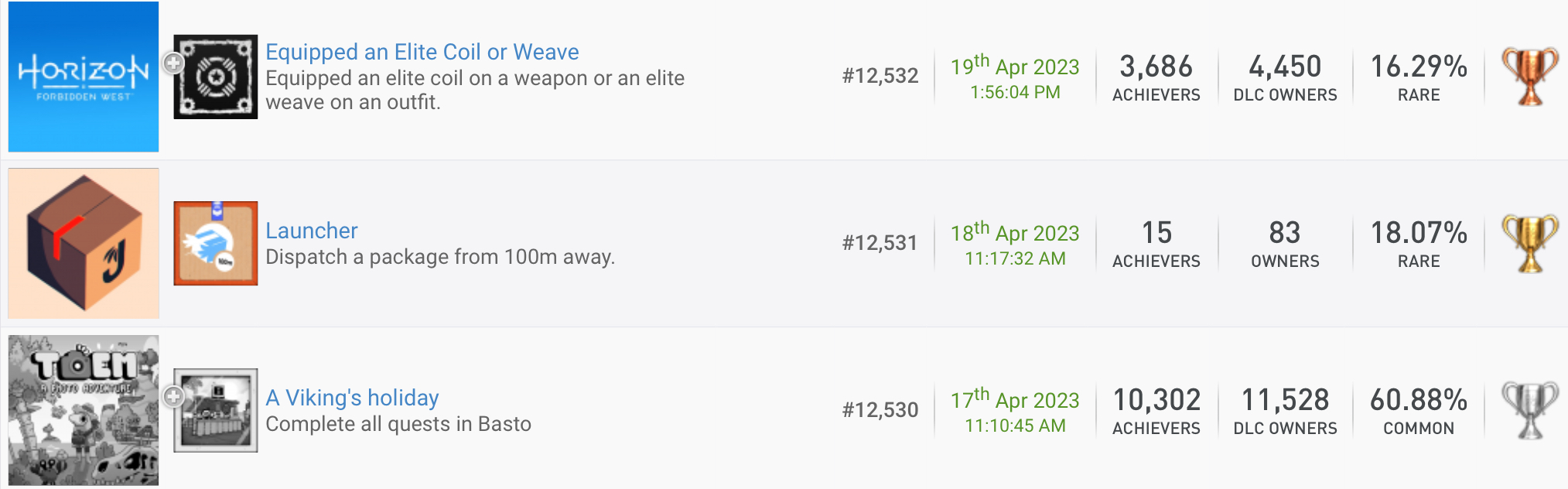This screenshot has width=1568, height=489.
Task: Open the TOEM game thumbnail
Action: click(84, 410)
